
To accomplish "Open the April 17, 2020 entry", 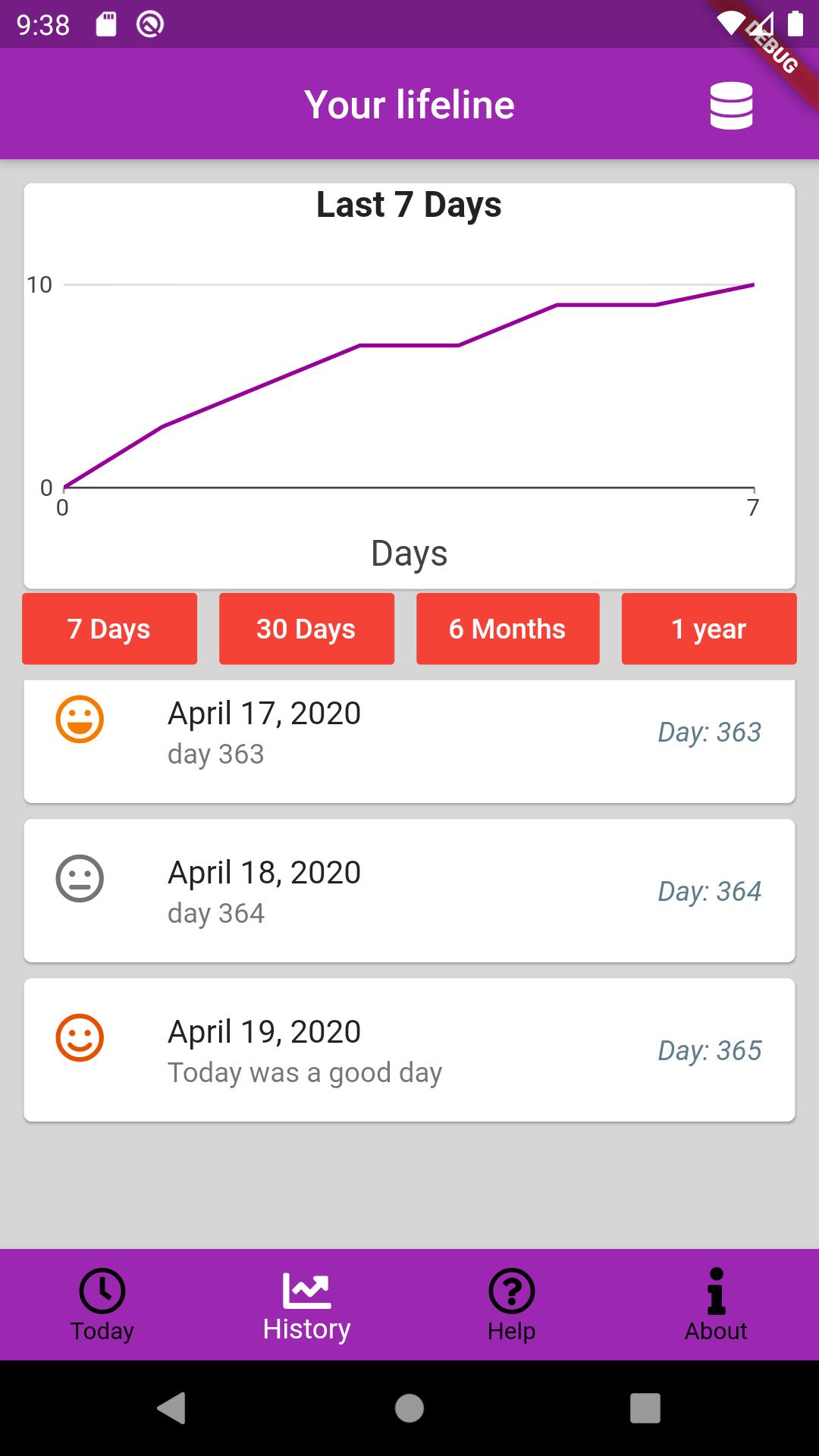I will (409, 740).
